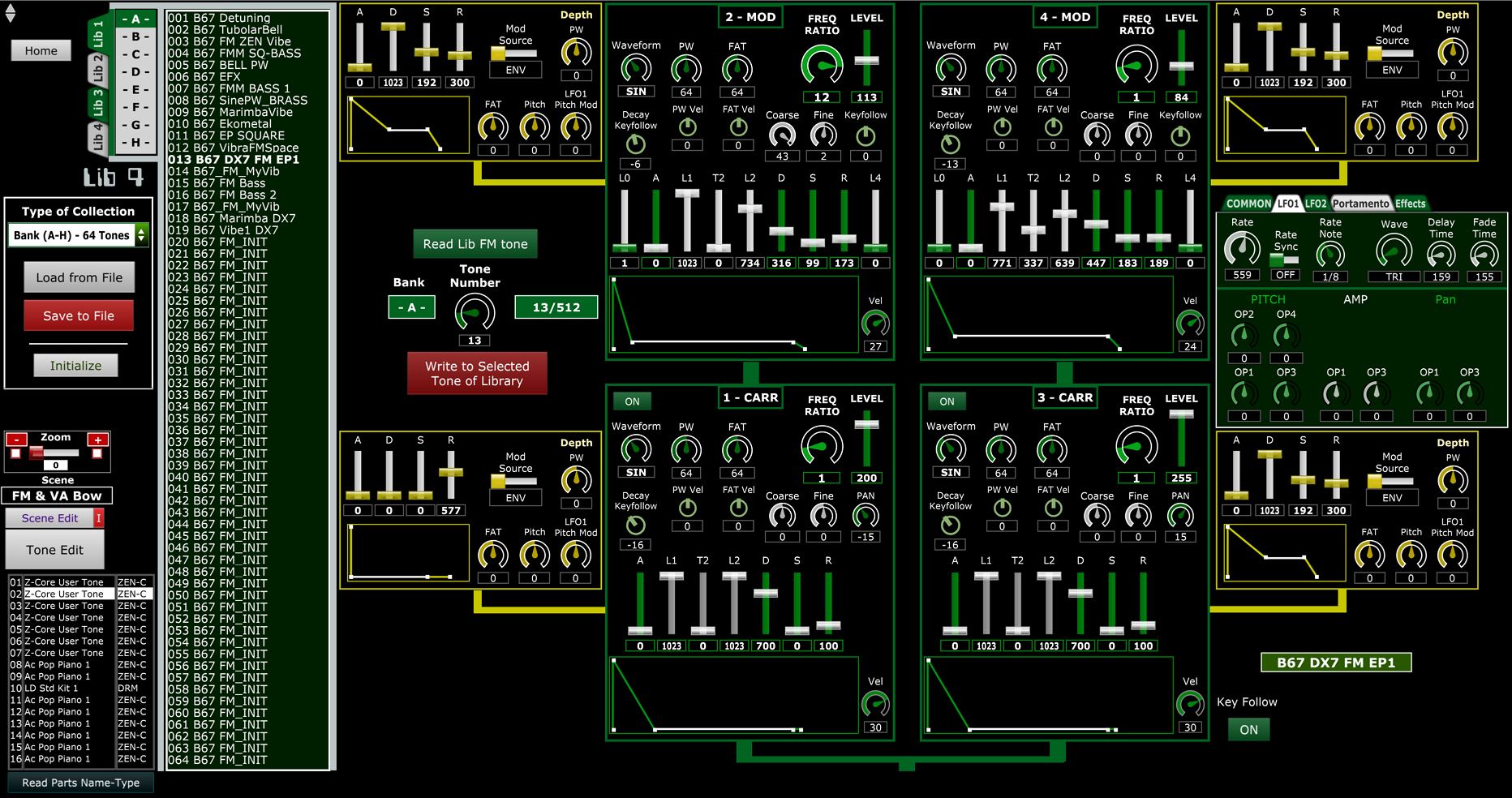Toggle the Key Follow ON button
The width and height of the screenshot is (1512, 798).
point(1248,730)
